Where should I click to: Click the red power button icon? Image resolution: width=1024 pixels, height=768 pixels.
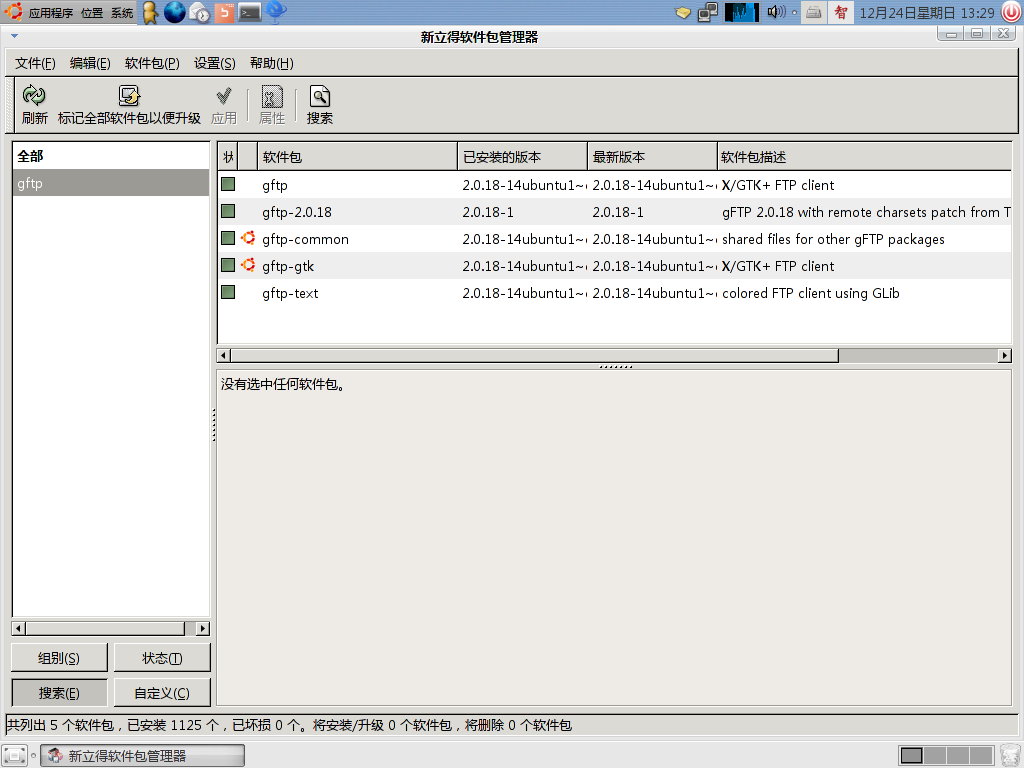[x=1011, y=12]
